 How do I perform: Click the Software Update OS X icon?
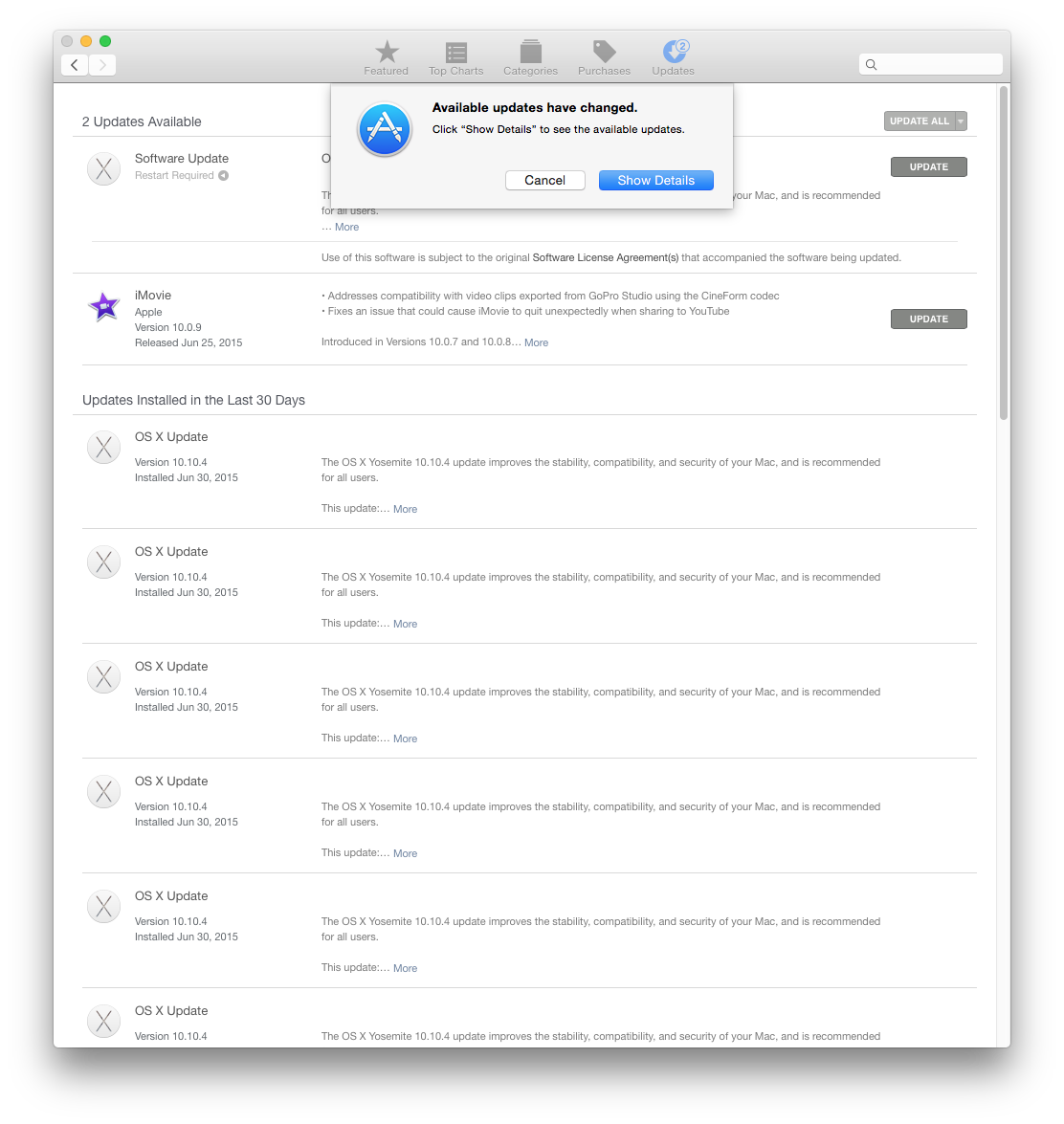(x=104, y=169)
